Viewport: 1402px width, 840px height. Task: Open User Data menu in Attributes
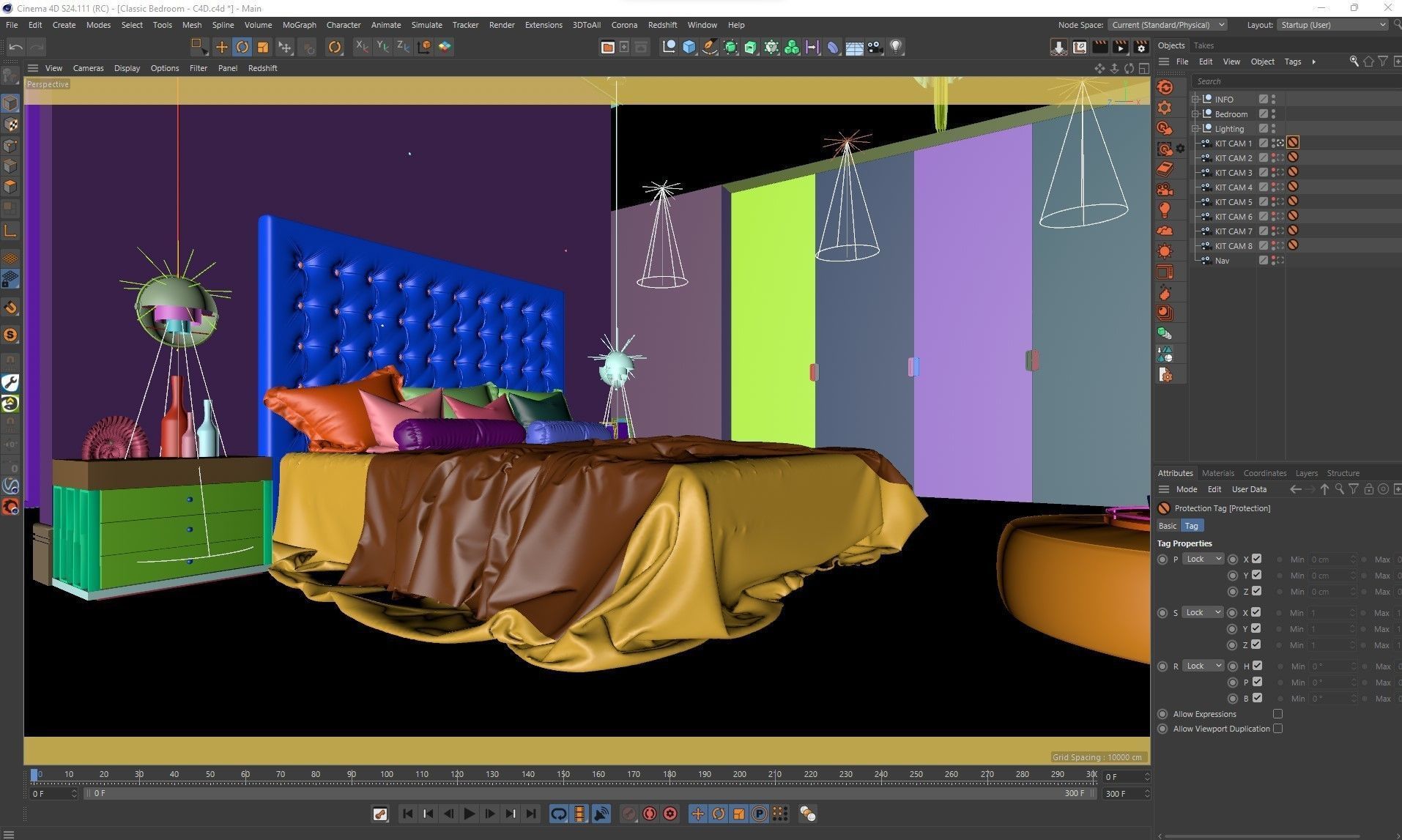(x=1249, y=489)
